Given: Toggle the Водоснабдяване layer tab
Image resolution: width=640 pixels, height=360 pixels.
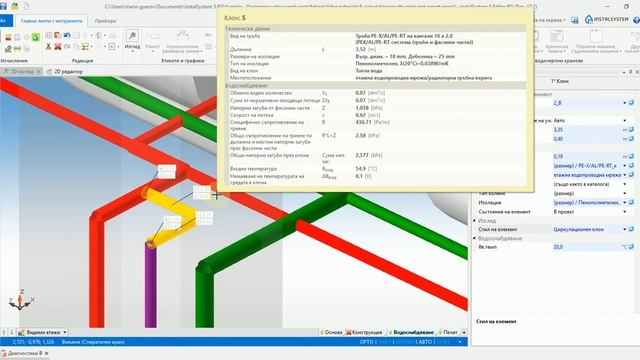Looking at the screenshot, I should pyautogui.click(x=410, y=332).
